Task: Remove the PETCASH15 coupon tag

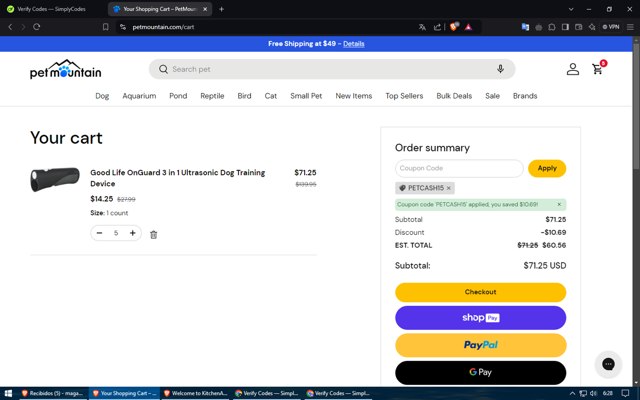Action: pyautogui.click(x=449, y=188)
